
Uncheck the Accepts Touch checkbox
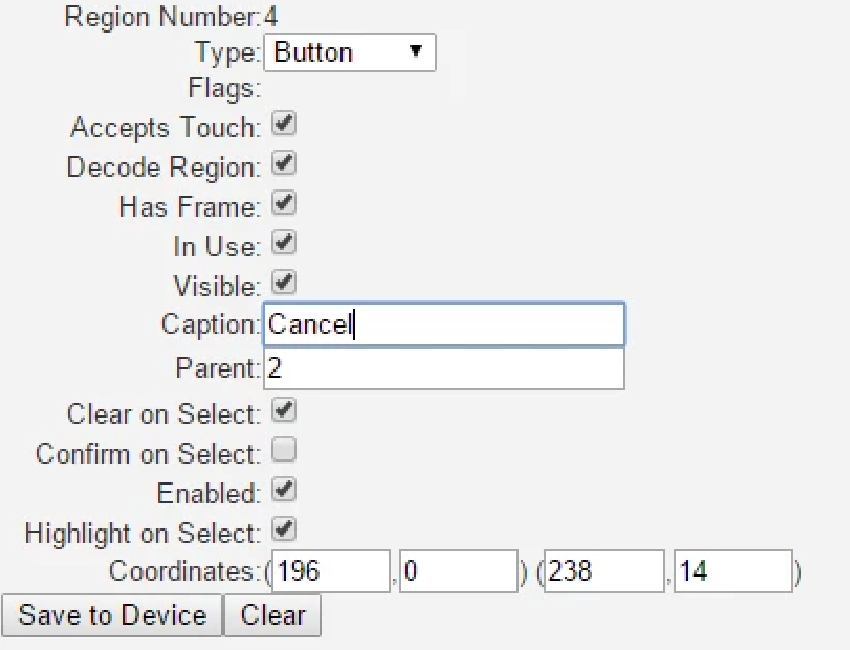pyautogui.click(x=284, y=124)
